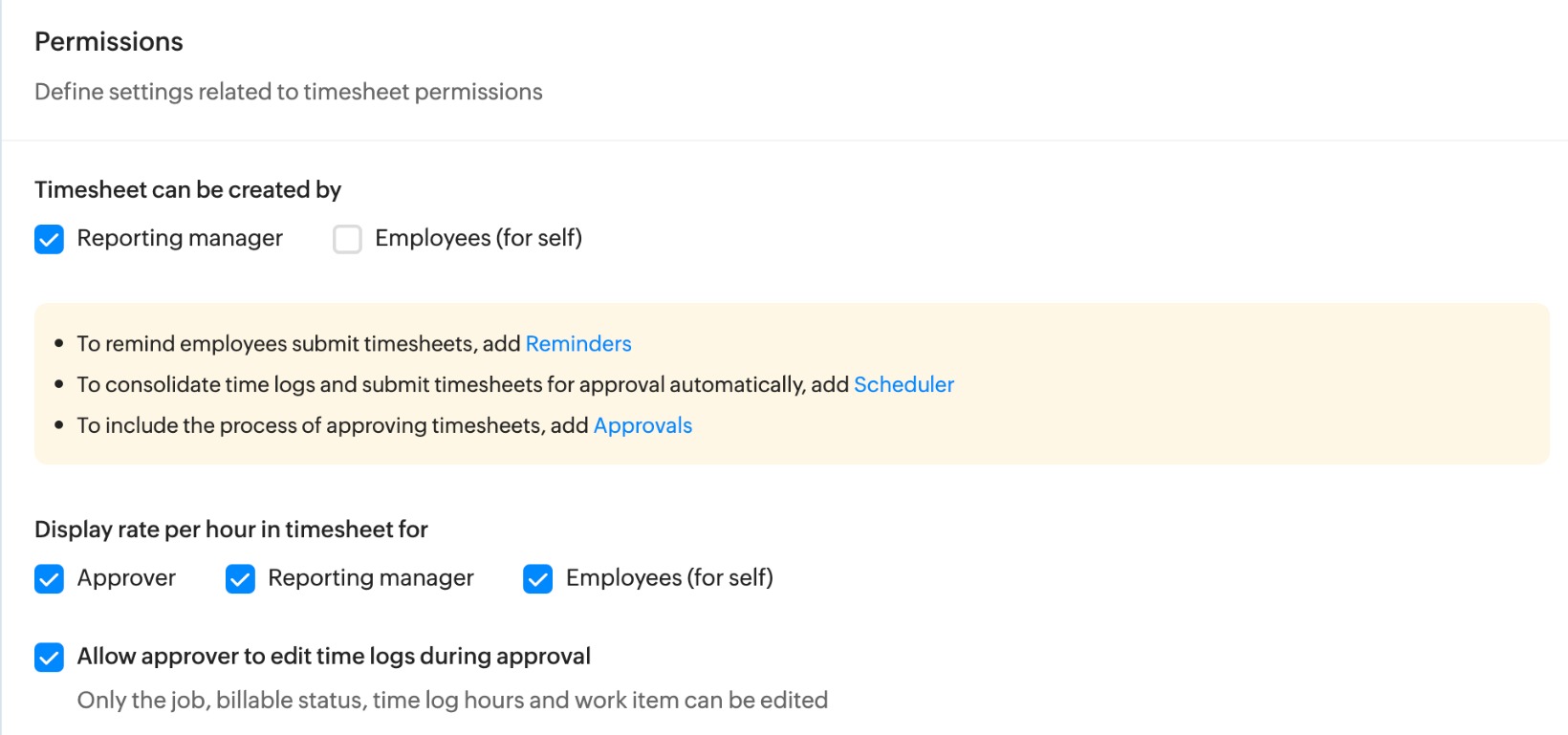Viewport: 1568px width, 735px height.
Task: Click the Permissions section heading
Action: pos(109,42)
